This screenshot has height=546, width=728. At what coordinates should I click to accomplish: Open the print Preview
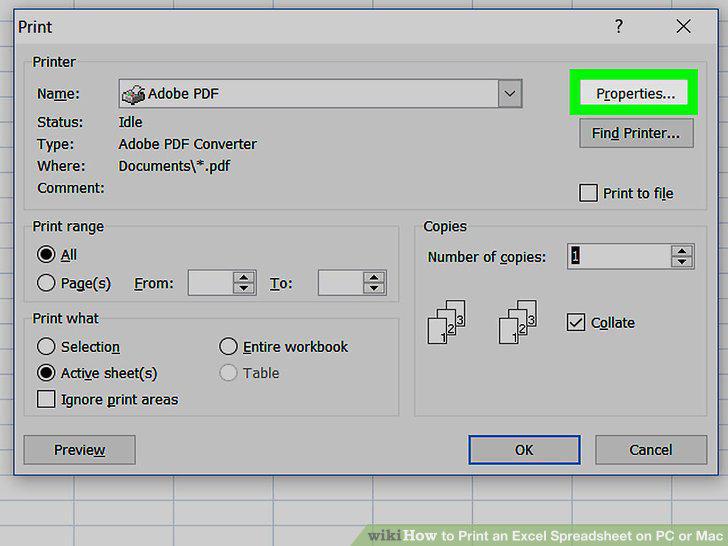pos(79,449)
